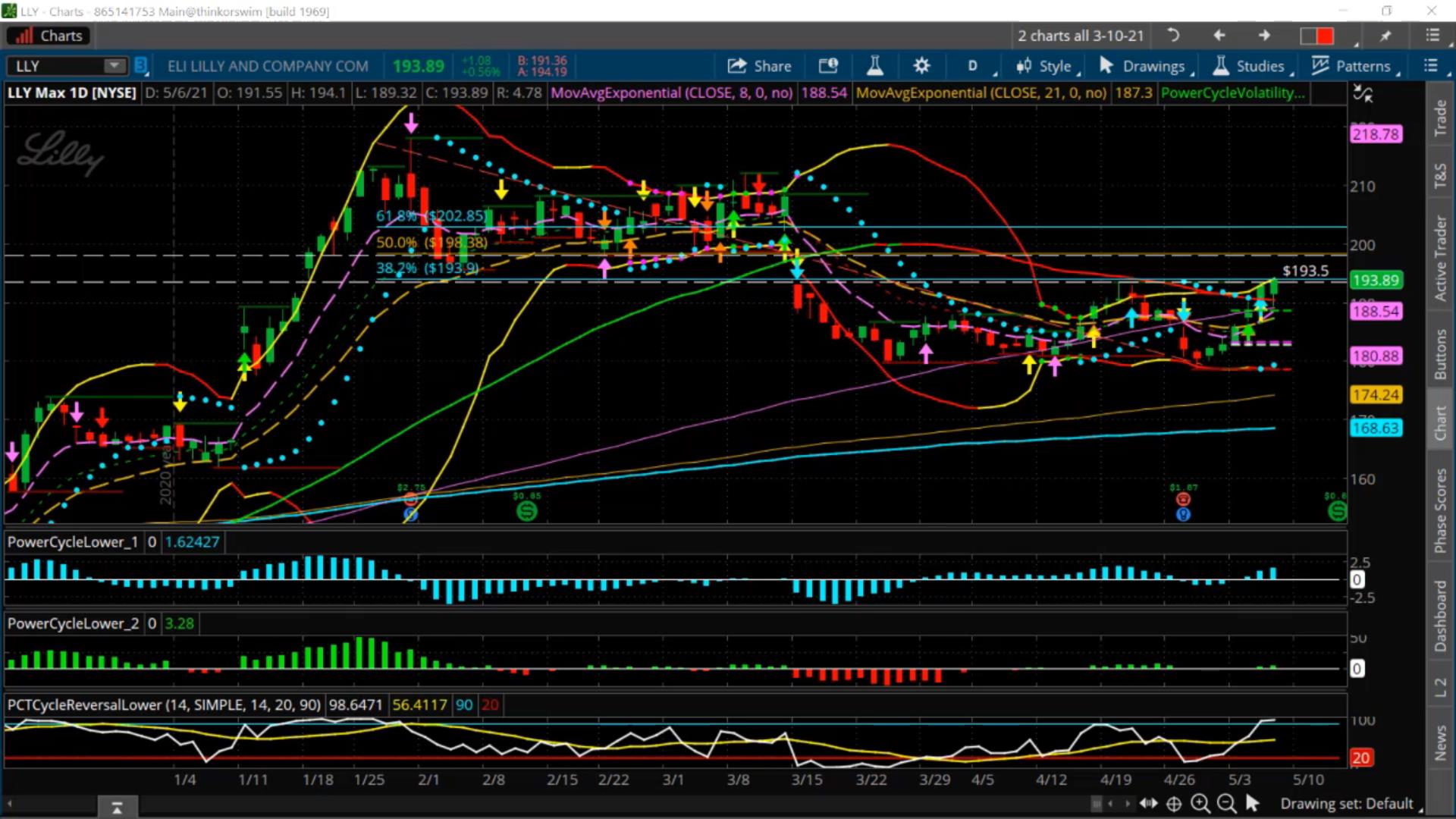Click the back arrow icon
Viewport: 1456px width, 819px height.
1219,36
